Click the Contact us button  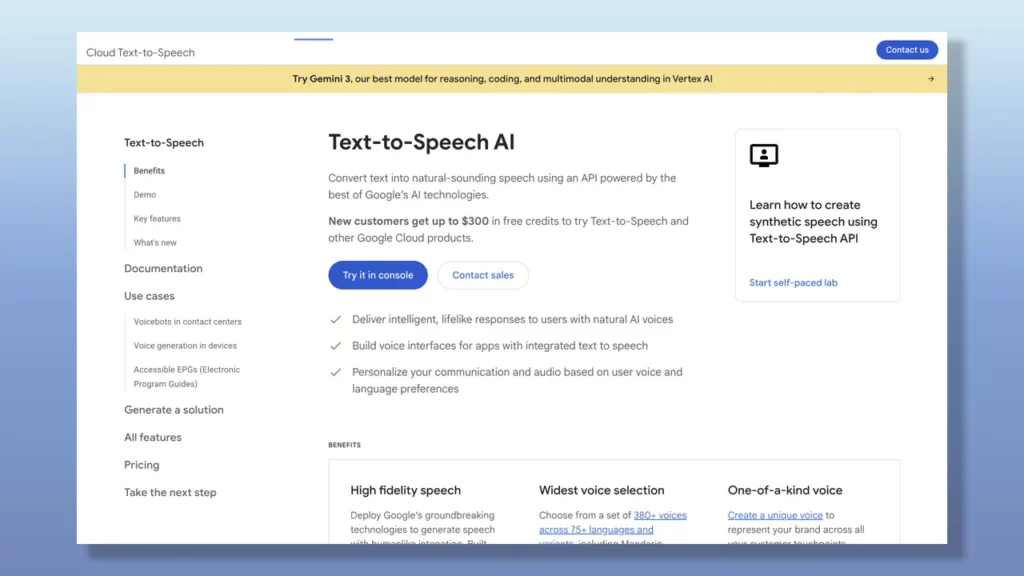tap(906, 49)
